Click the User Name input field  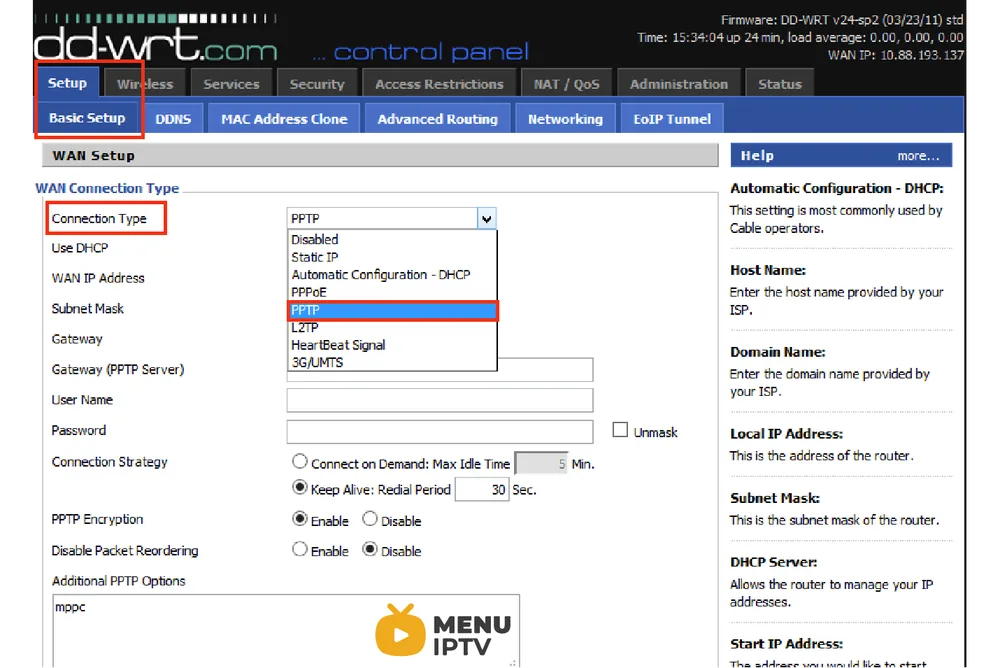(439, 400)
